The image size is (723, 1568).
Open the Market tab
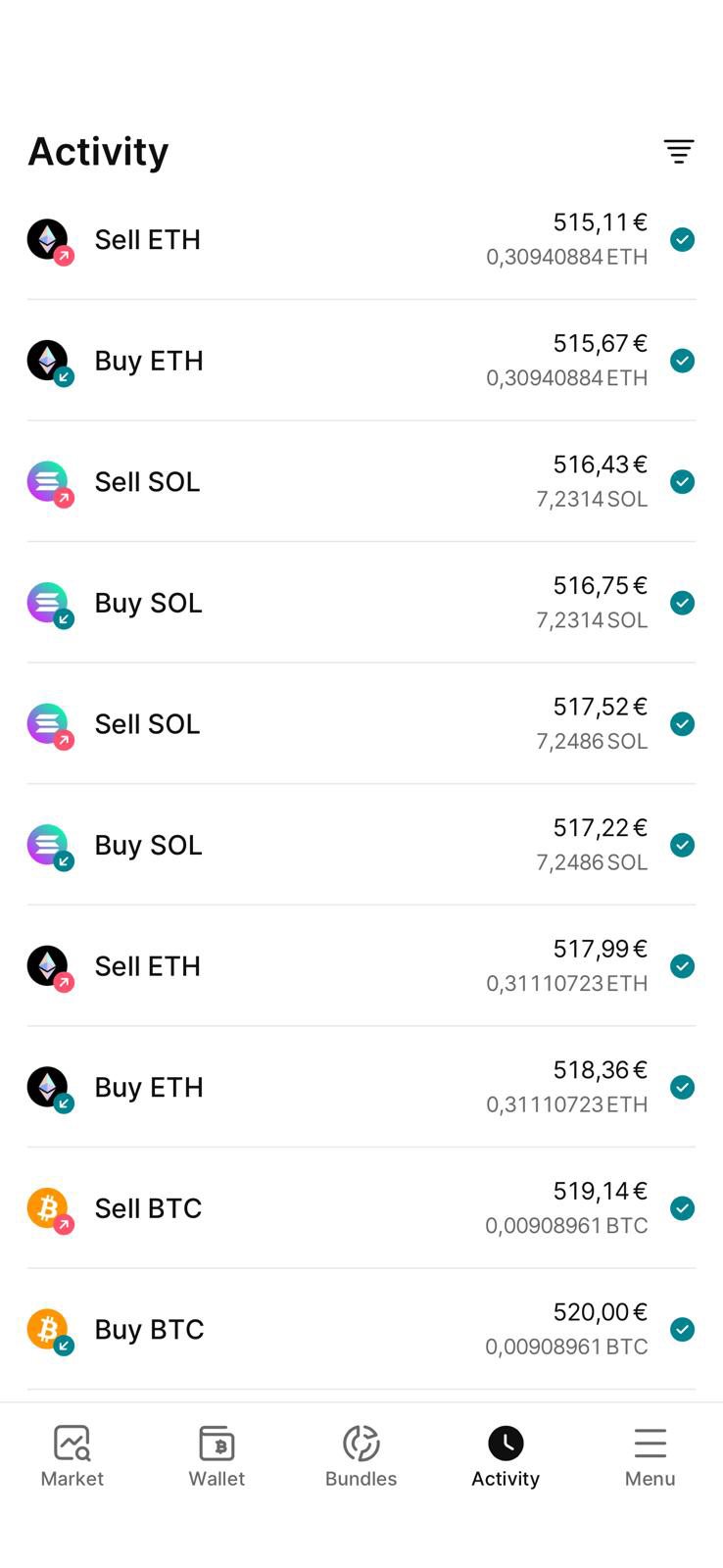tap(72, 1456)
